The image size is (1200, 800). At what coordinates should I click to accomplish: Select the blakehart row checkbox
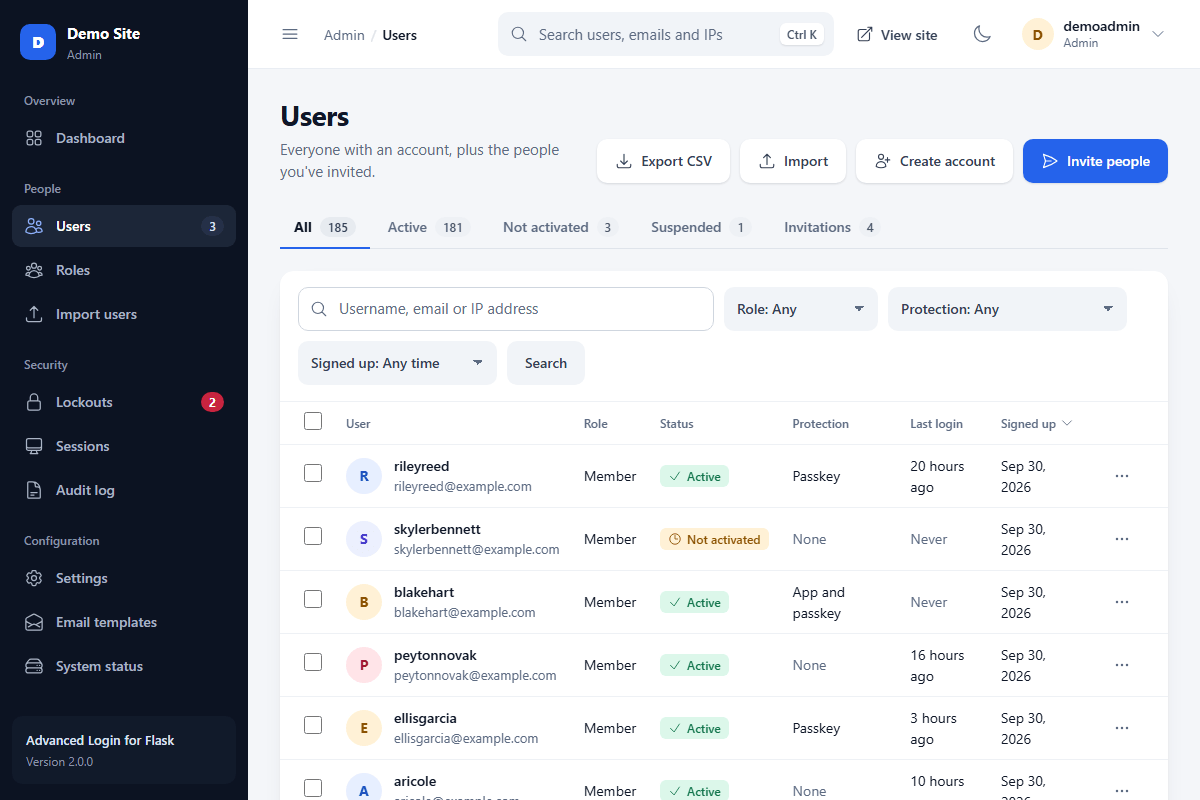[313, 599]
